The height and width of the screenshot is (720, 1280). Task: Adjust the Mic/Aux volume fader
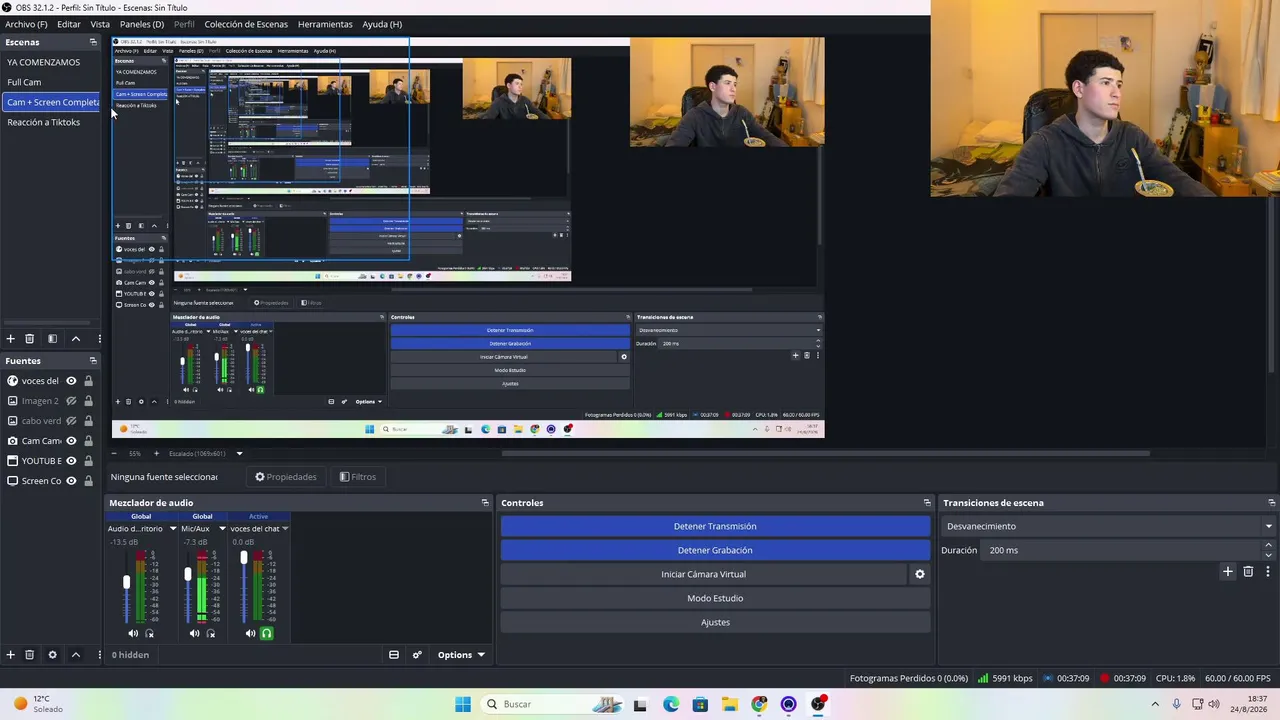tap(187, 574)
